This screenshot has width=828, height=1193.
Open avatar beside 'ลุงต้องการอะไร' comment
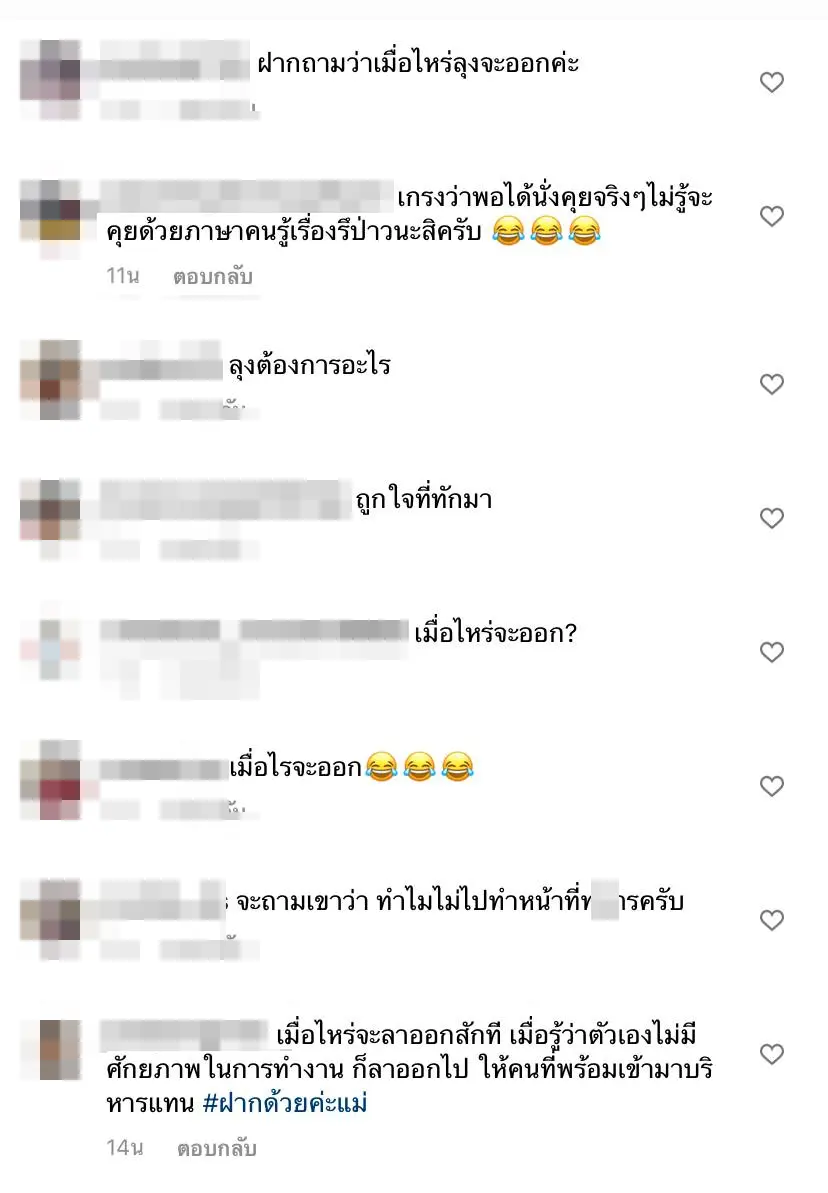pos(50,380)
